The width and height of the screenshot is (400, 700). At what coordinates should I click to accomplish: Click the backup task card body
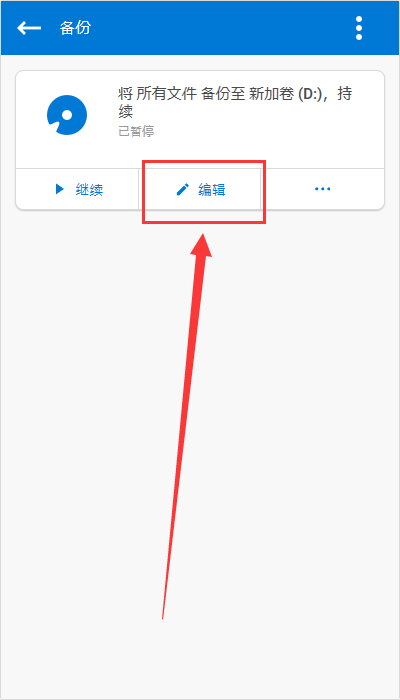200,120
